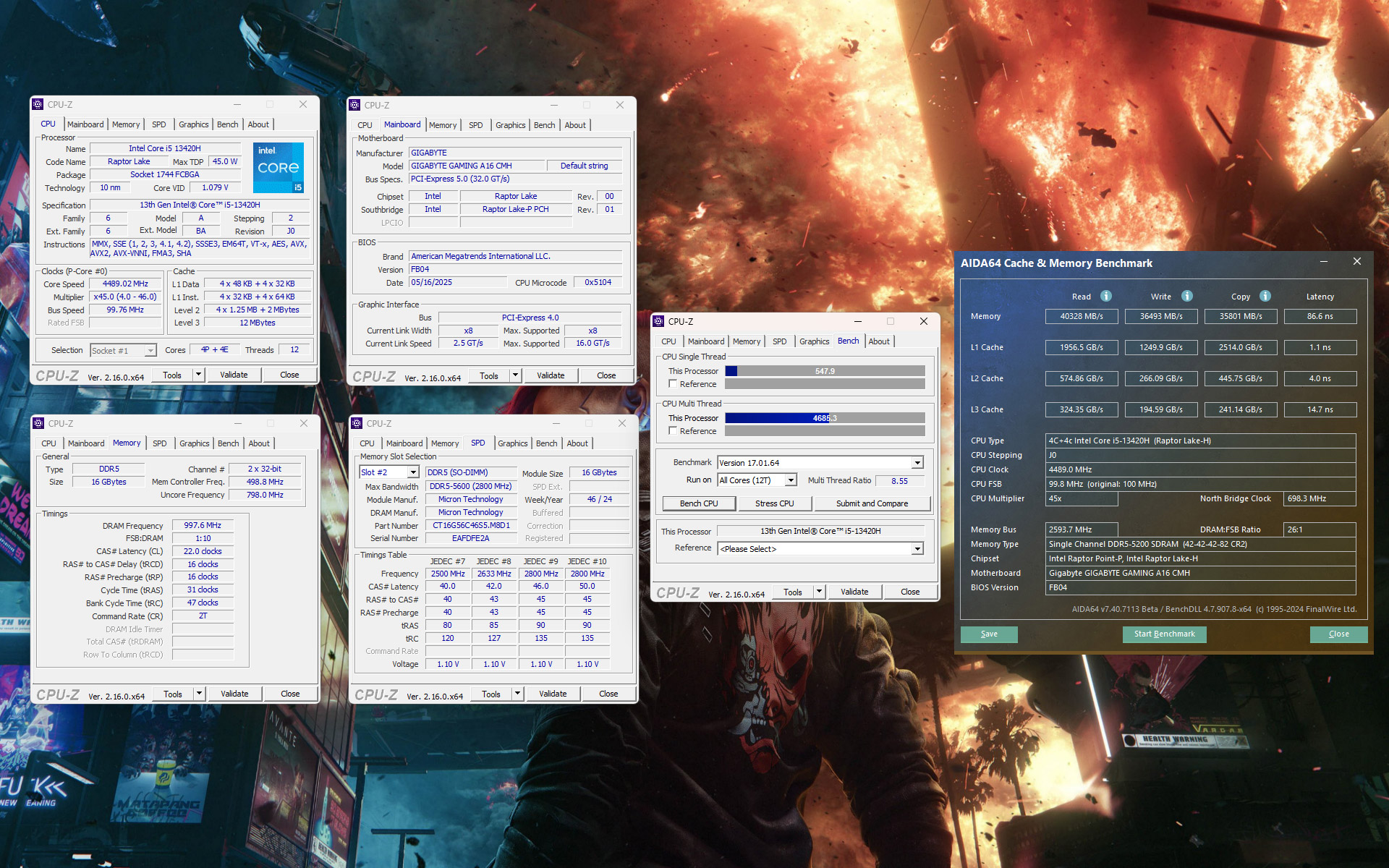Click the Single Thread Reference bar
1389x868 pixels.
(x=825, y=384)
